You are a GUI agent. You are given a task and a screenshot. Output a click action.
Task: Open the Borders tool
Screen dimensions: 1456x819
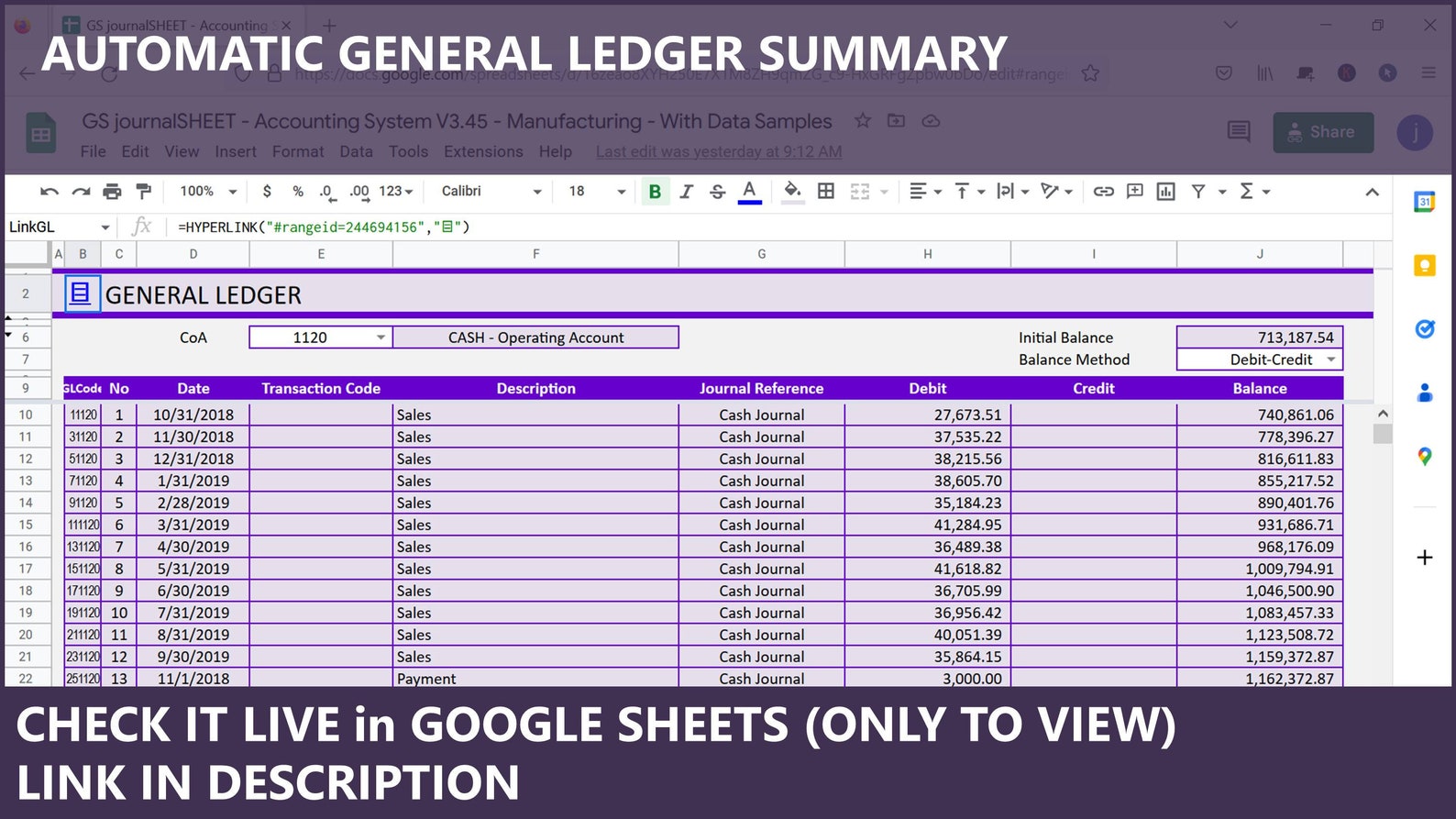826,191
